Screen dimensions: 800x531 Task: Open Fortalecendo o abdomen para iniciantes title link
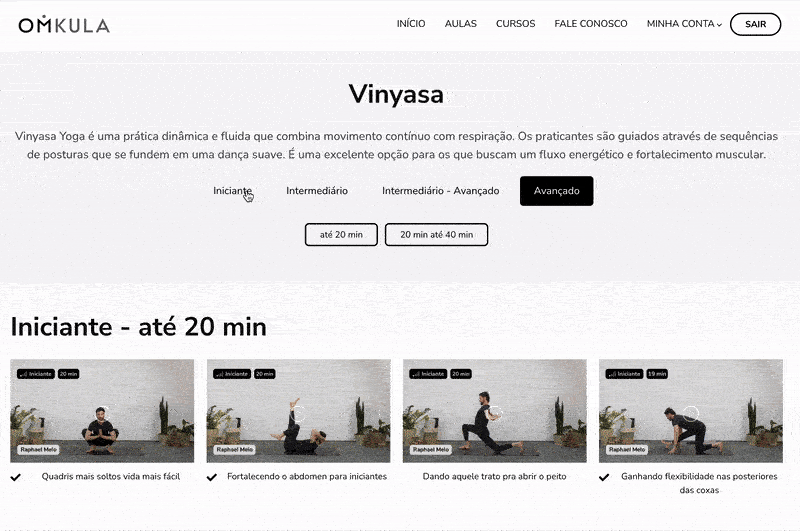click(307, 476)
